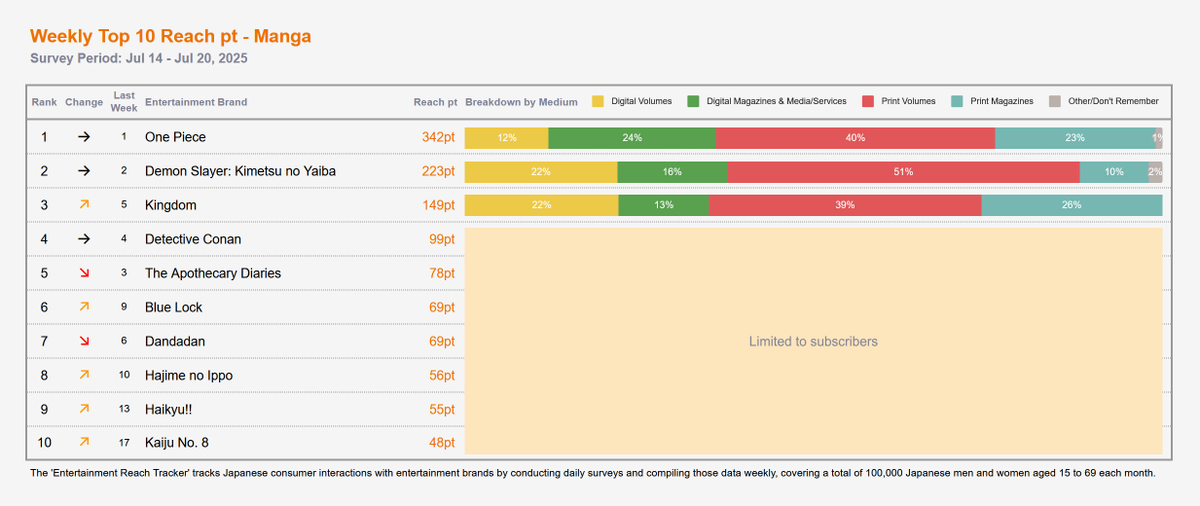Click Kingdom's 13% green bar segment
Image resolution: width=1200 pixels, height=506 pixels.
(x=664, y=206)
